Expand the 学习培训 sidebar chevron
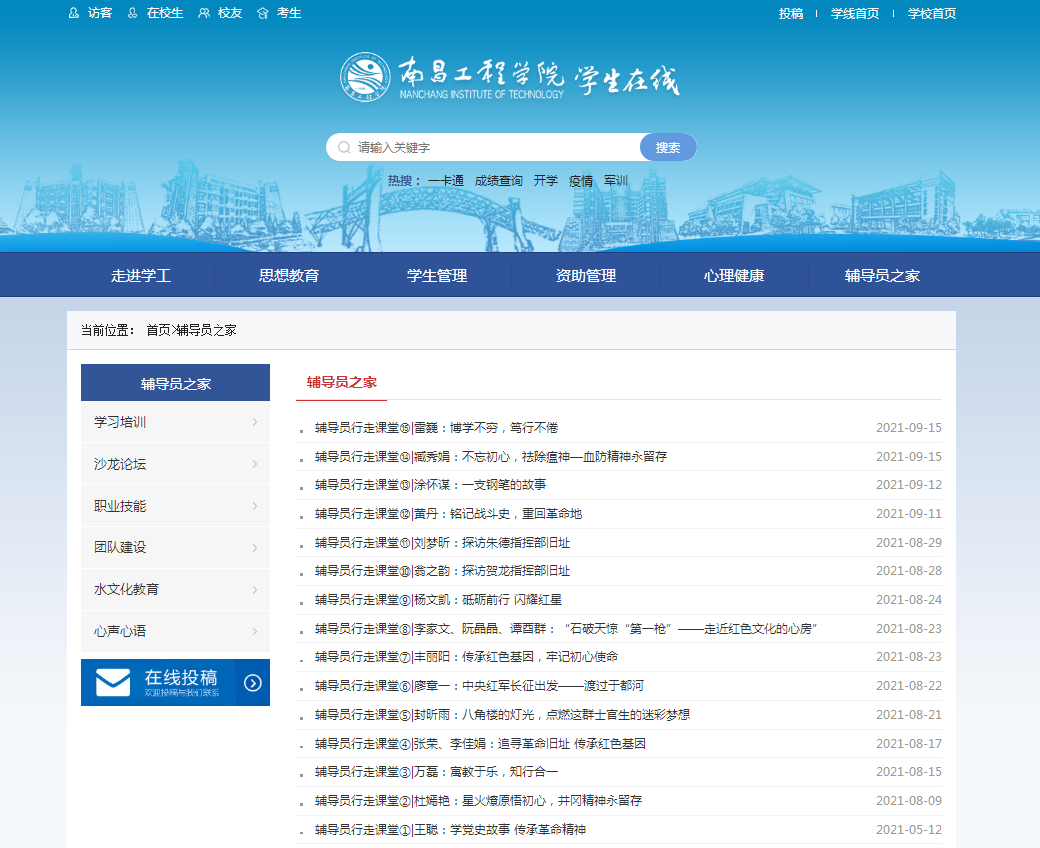1040x848 pixels. [x=255, y=422]
